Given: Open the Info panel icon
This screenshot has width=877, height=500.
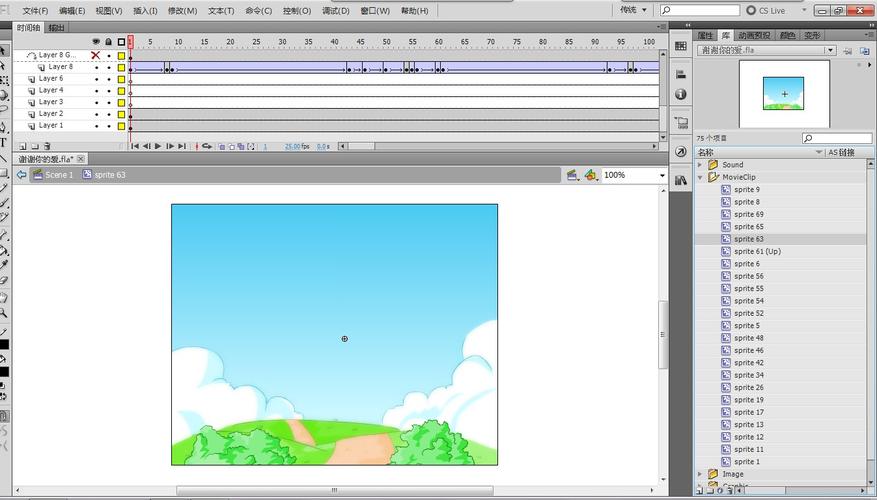Looking at the screenshot, I should 681,94.
